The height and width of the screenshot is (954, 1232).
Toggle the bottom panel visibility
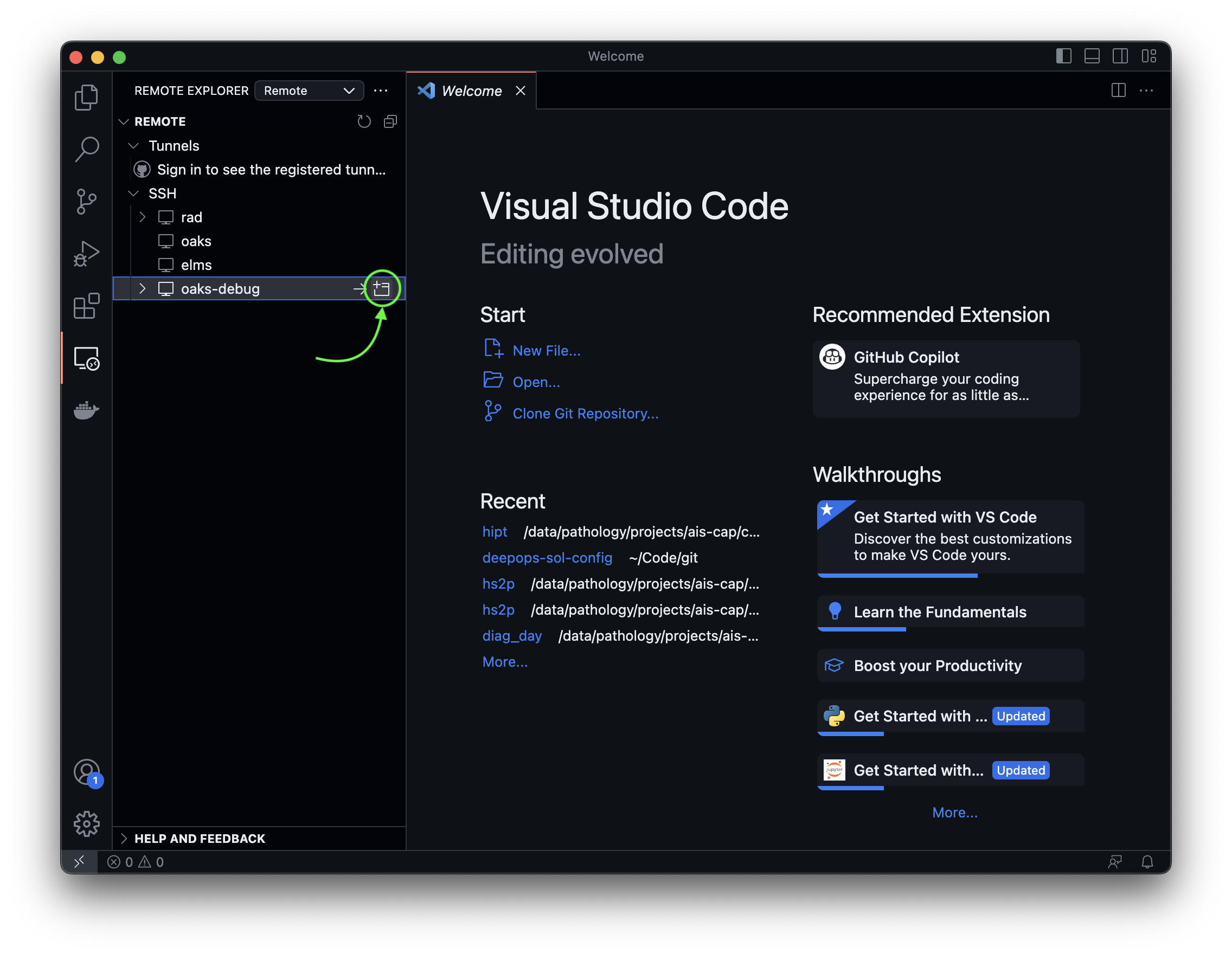tap(1092, 56)
